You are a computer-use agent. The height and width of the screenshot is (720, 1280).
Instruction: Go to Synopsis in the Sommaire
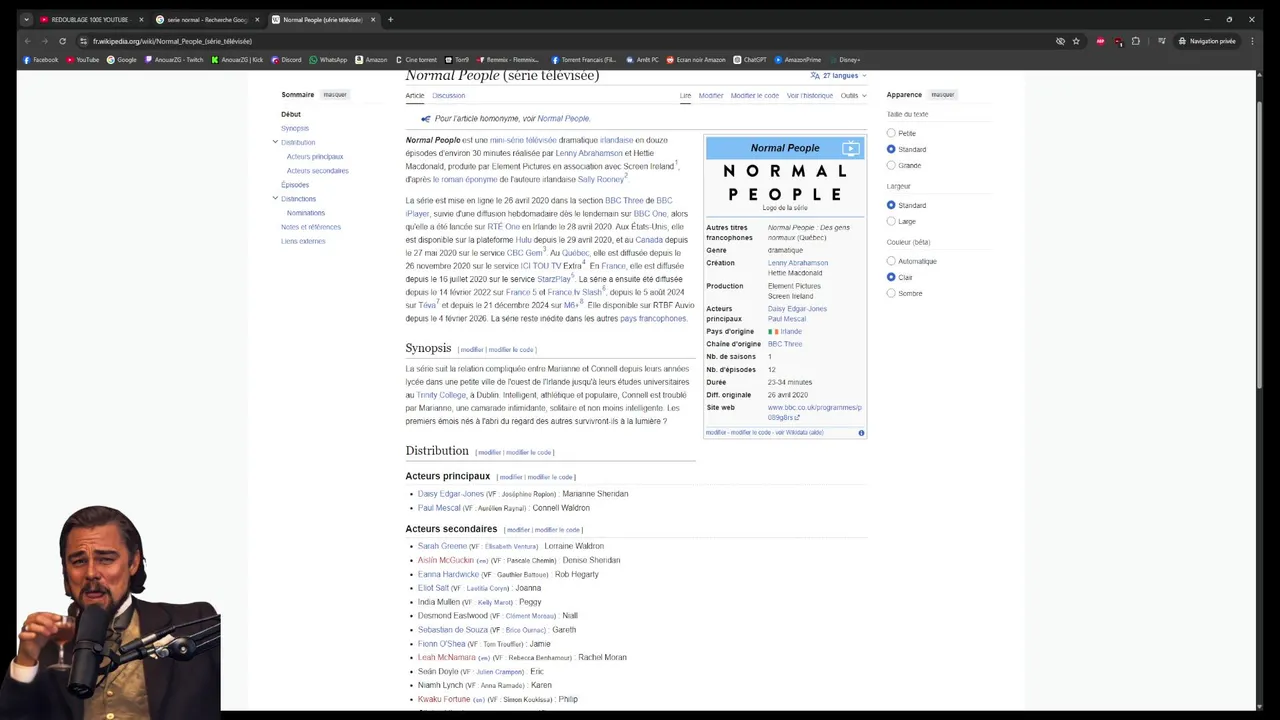pos(295,128)
